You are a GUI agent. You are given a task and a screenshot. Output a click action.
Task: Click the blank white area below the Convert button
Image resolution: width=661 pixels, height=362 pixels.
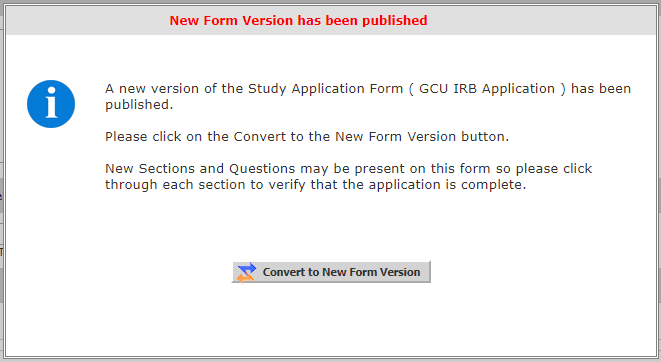pyautogui.click(x=331, y=320)
